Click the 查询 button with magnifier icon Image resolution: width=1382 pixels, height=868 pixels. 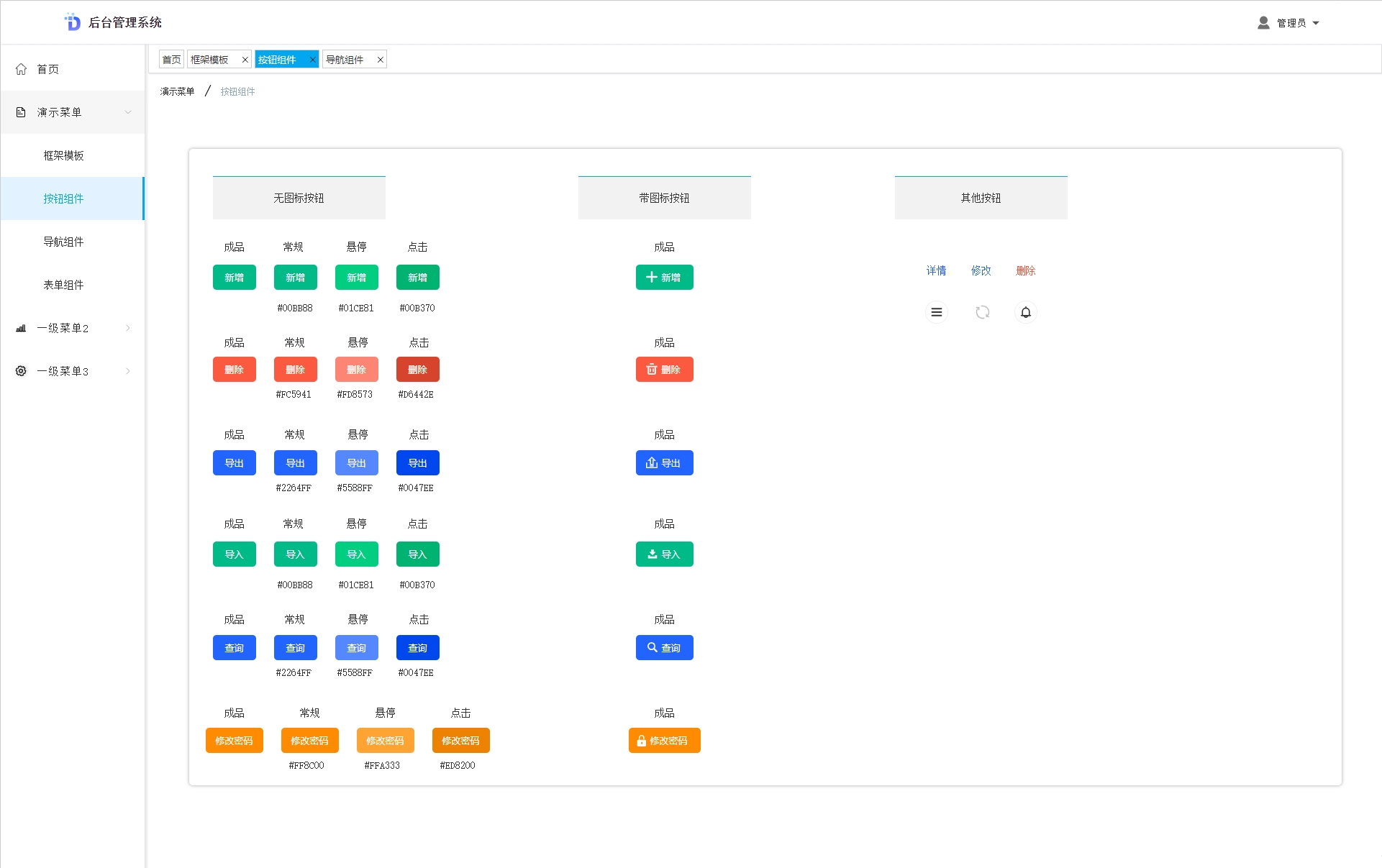(x=665, y=648)
